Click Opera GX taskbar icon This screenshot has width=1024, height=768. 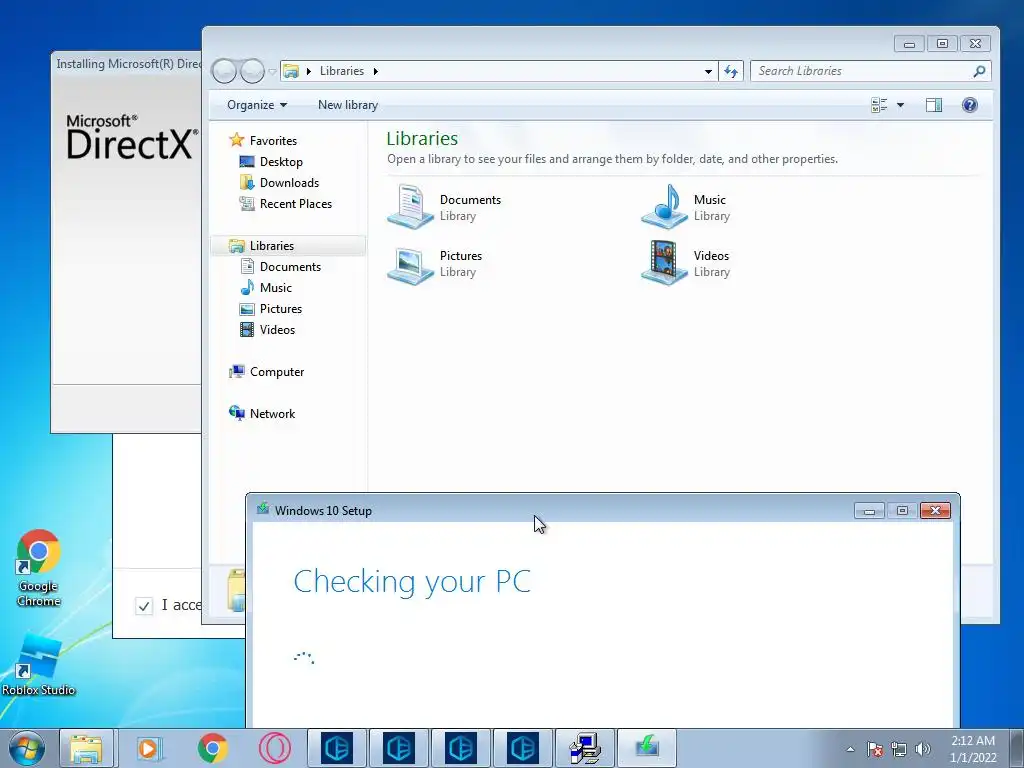pos(275,748)
